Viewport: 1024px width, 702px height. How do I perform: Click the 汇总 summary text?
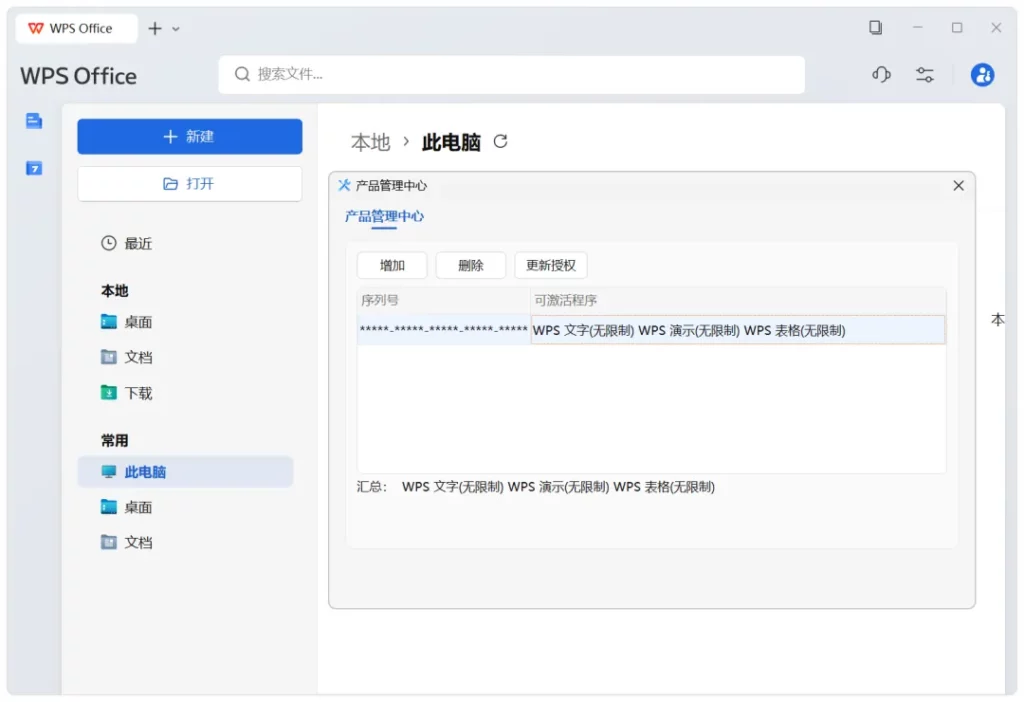536,487
